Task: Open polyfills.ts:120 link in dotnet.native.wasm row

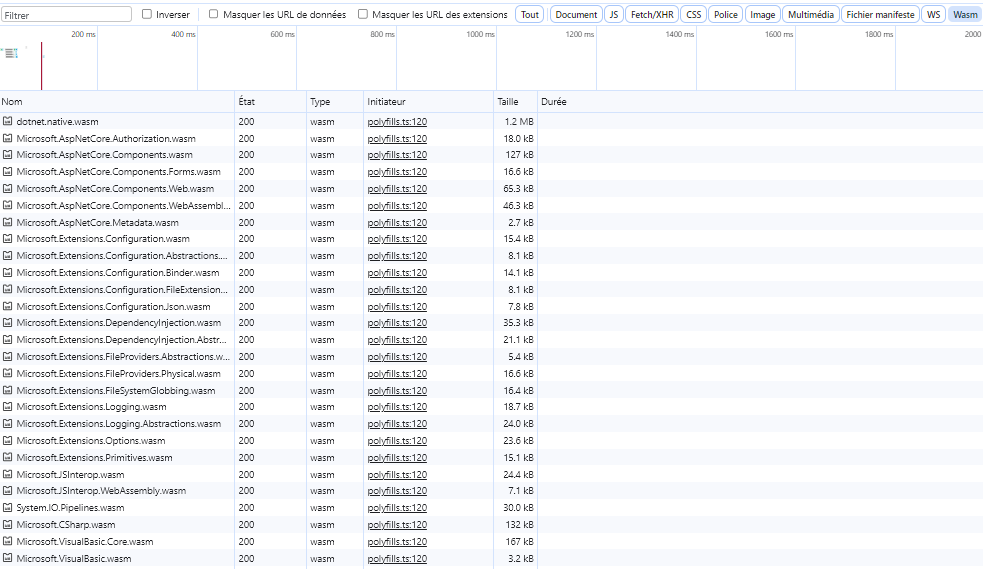Action: pos(397,122)
